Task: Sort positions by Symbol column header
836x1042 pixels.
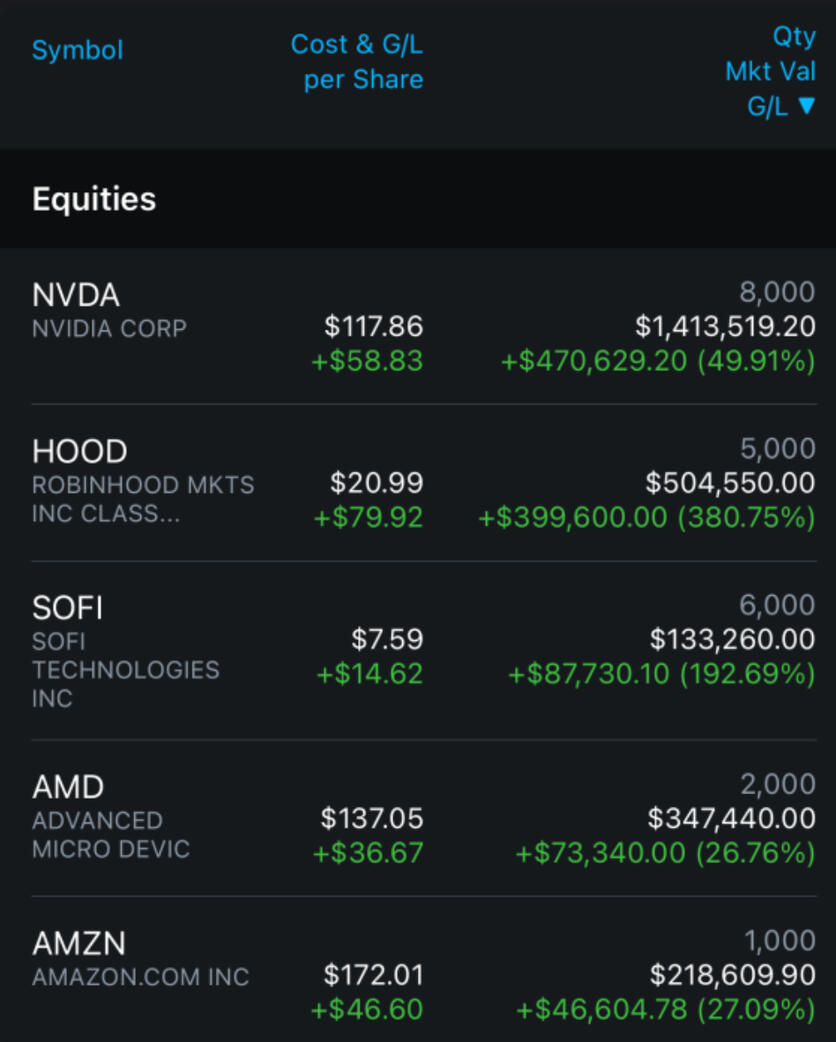Action: coord(77,50)
